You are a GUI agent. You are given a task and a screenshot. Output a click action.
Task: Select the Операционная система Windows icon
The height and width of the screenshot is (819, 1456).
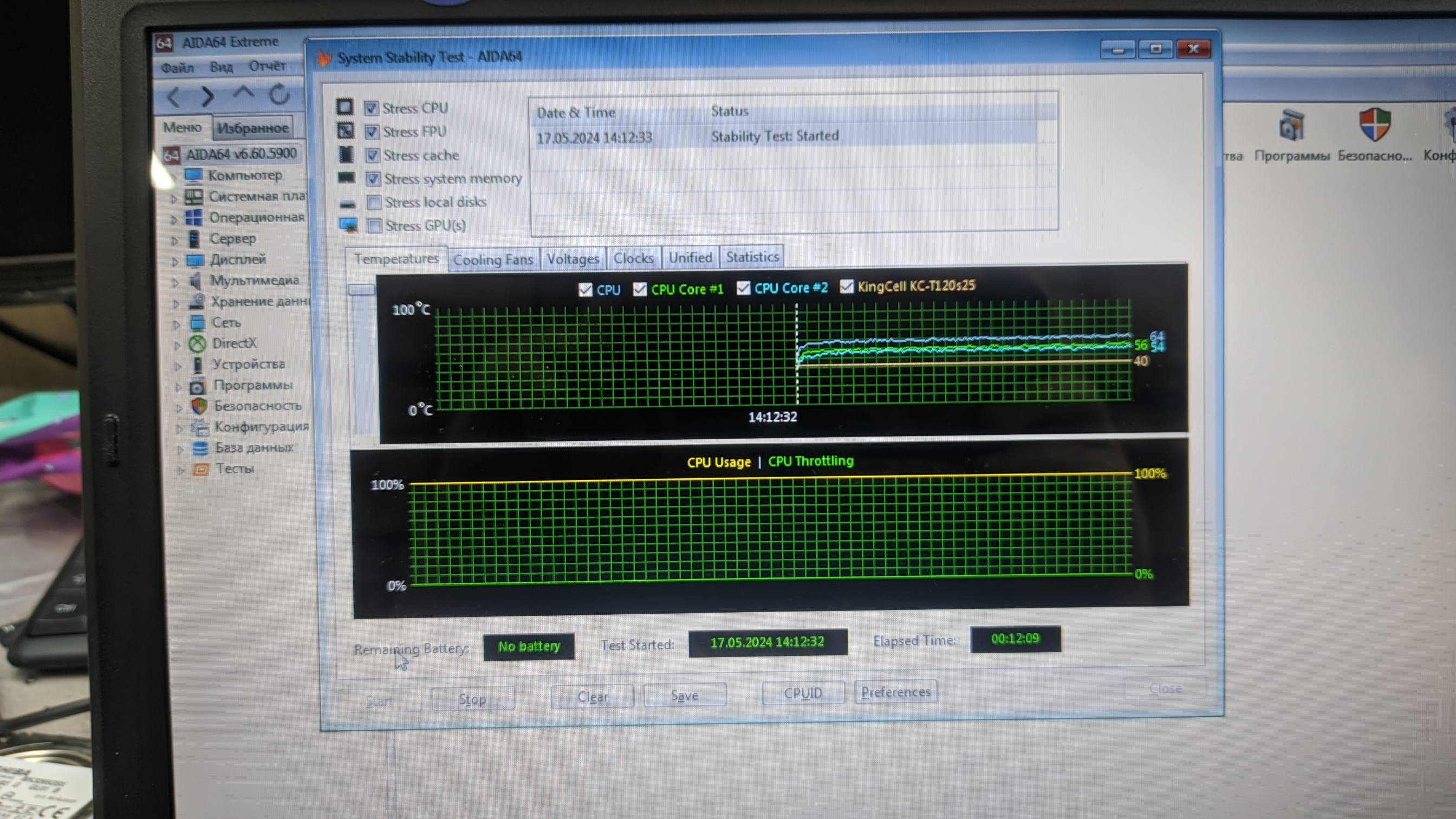(194, 218)
